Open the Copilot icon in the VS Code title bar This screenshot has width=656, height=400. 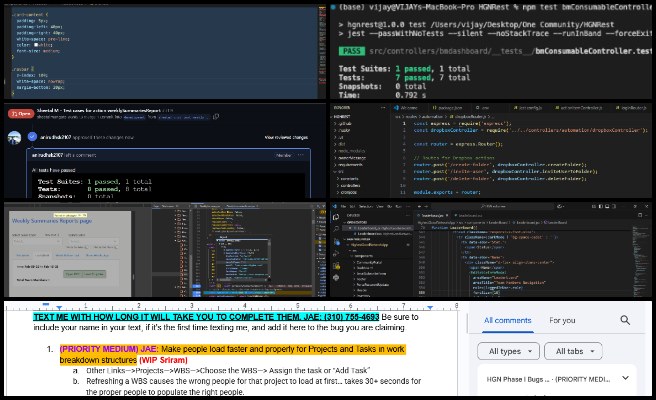pos(560,206)
